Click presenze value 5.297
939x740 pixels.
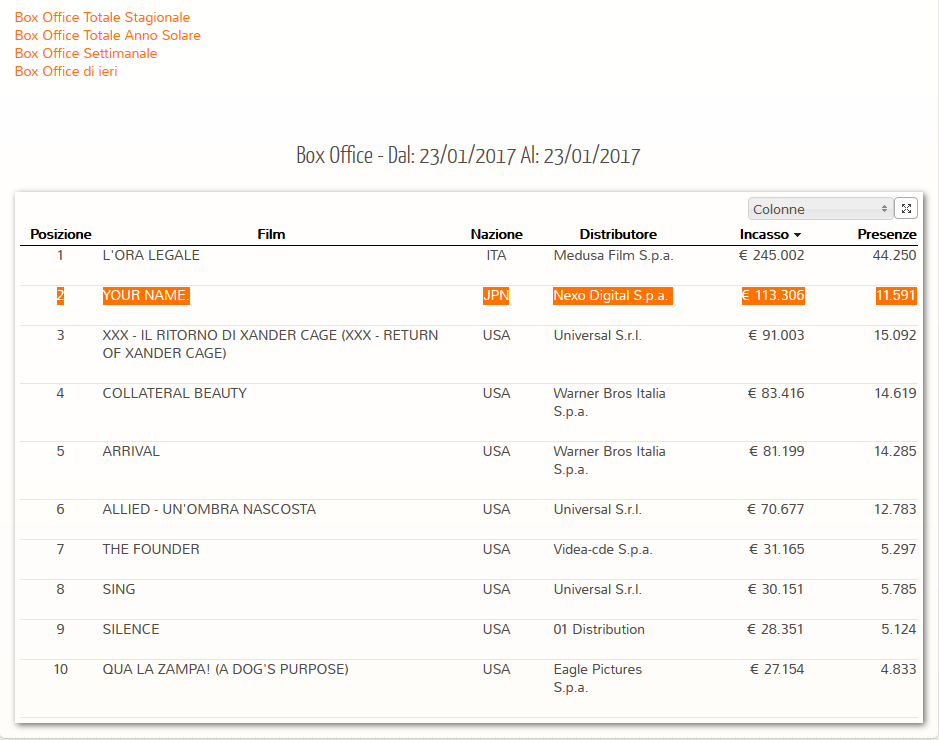pos(898,550)
